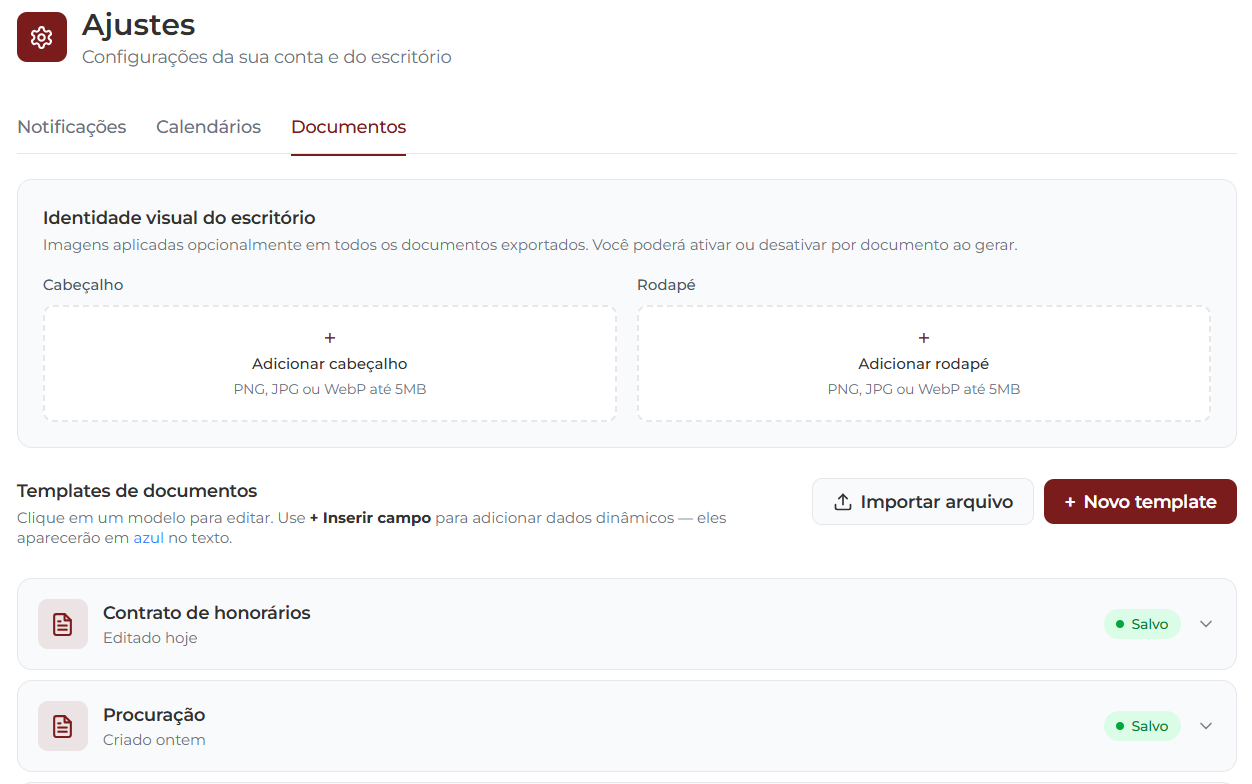Click 'Identidade visual do escritório' heading

[x=179, y=218]
